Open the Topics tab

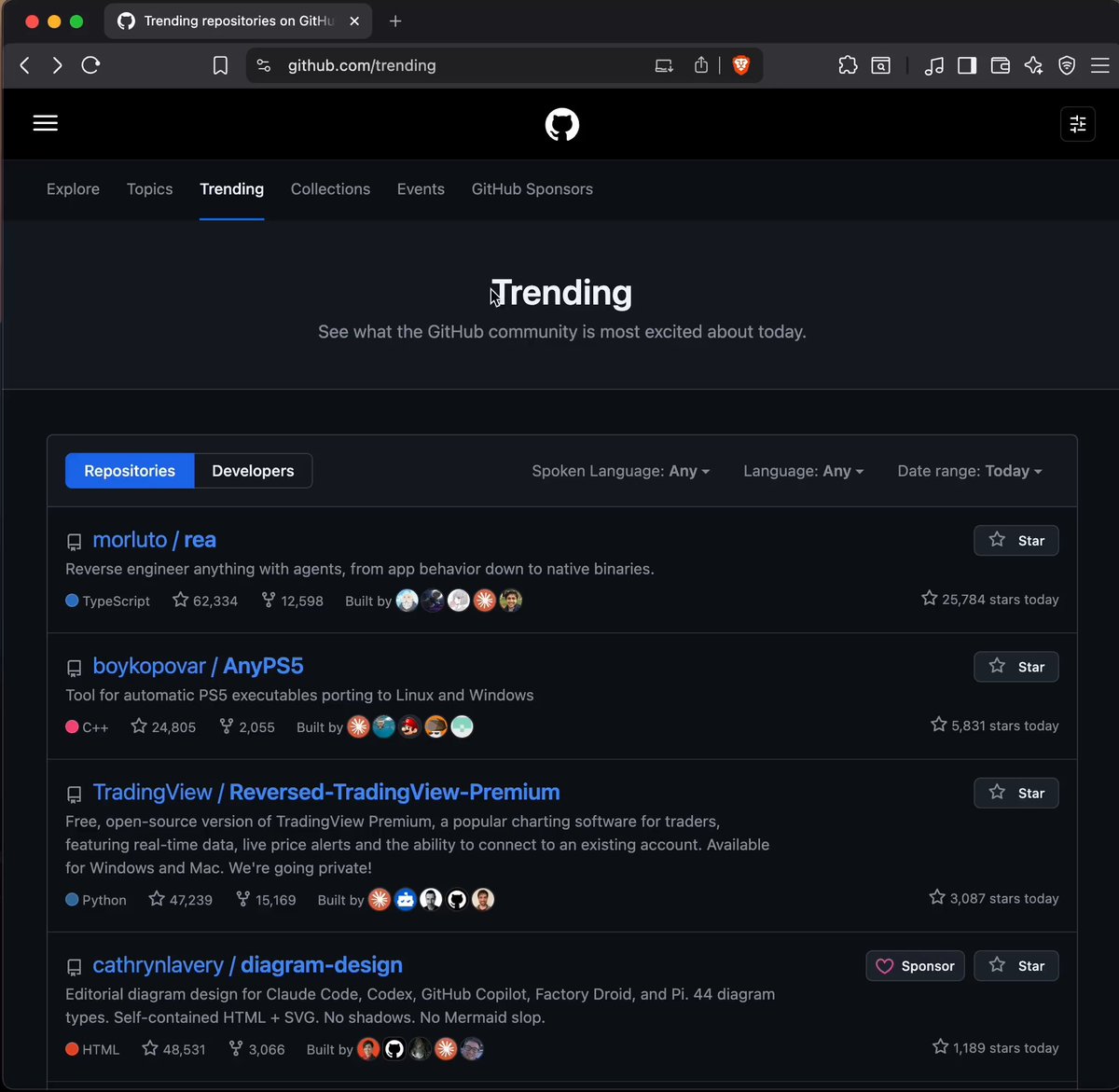point(150,188)
